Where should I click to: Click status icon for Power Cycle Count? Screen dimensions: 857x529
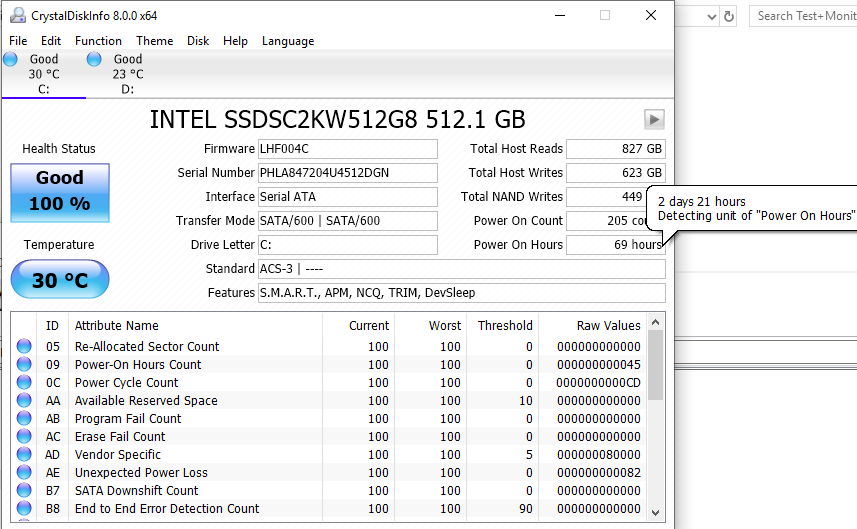pos(24,382)
